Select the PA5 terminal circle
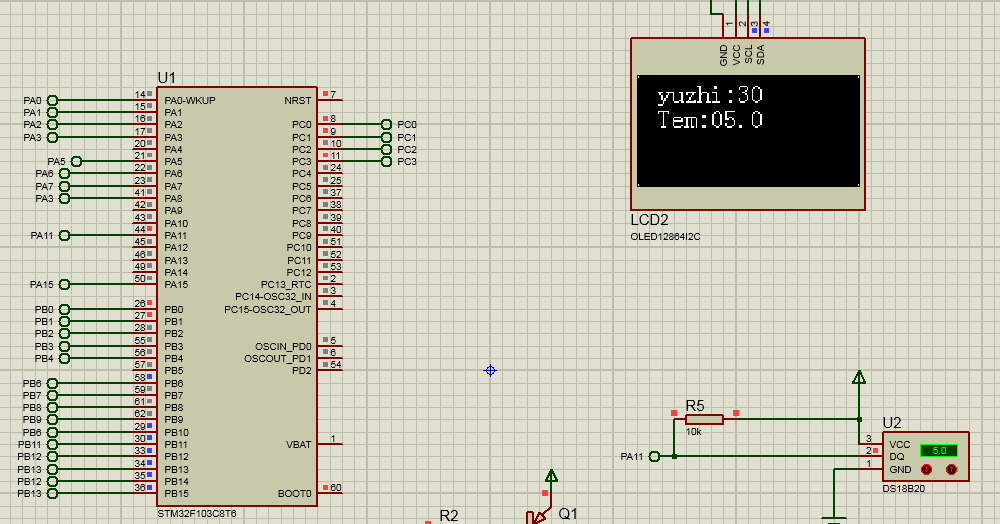The width and height of the screenshot is (1000, 524). tap(77, 161)
